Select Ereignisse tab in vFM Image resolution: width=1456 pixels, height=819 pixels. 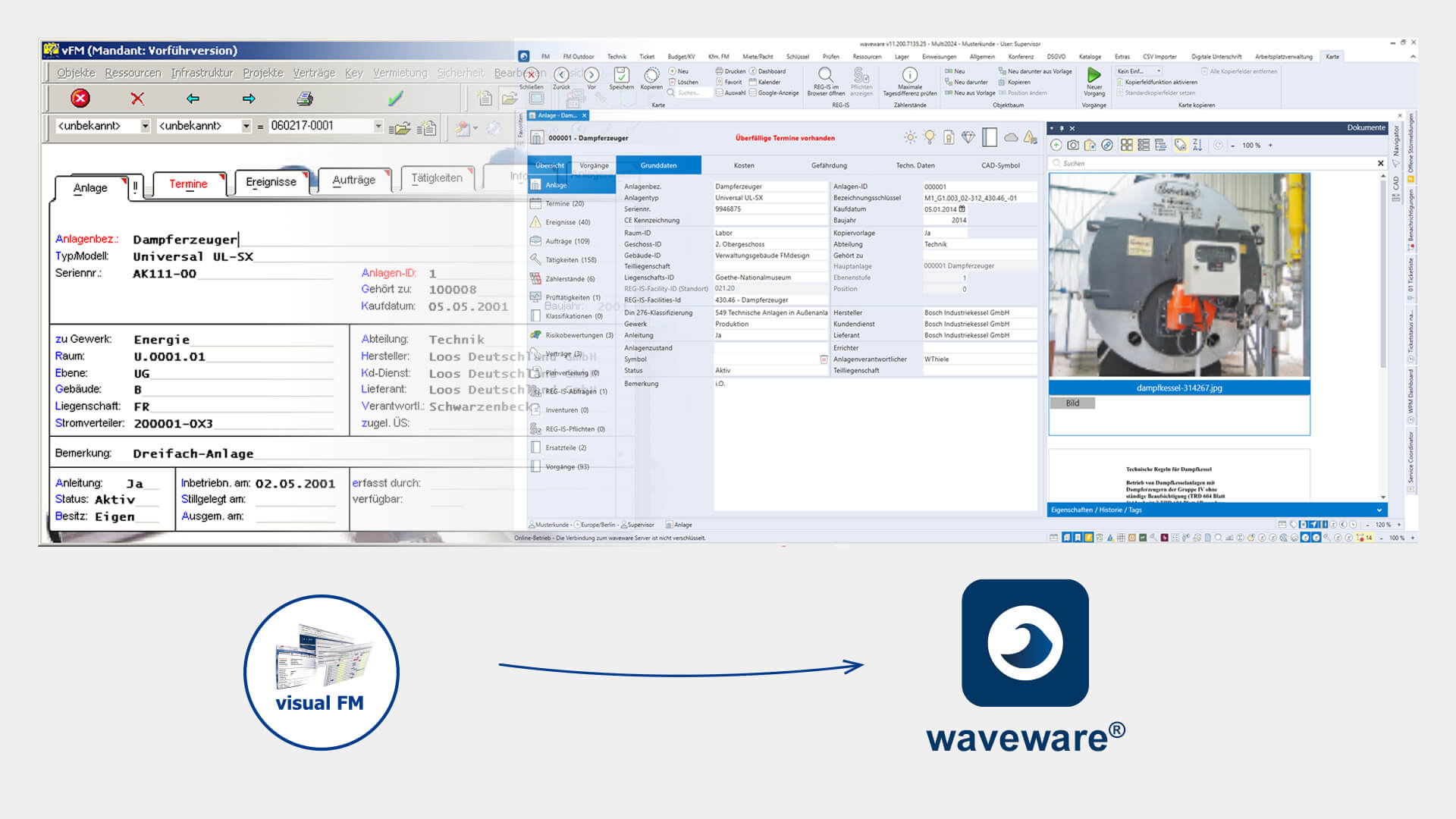[x=271, y=182]
